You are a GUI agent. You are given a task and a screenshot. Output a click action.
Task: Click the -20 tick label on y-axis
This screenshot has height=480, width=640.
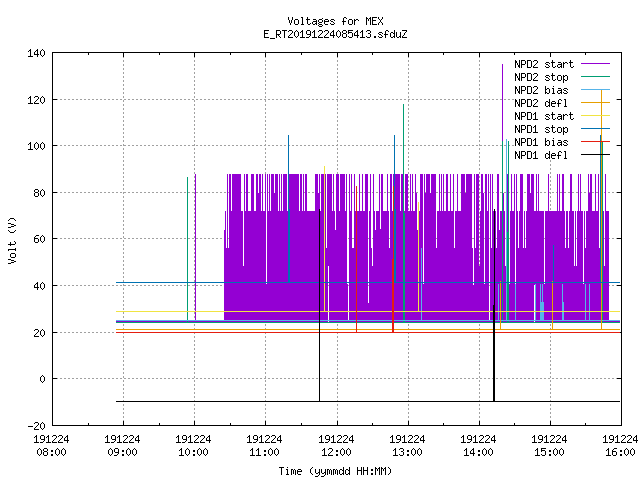click(36, 426)
